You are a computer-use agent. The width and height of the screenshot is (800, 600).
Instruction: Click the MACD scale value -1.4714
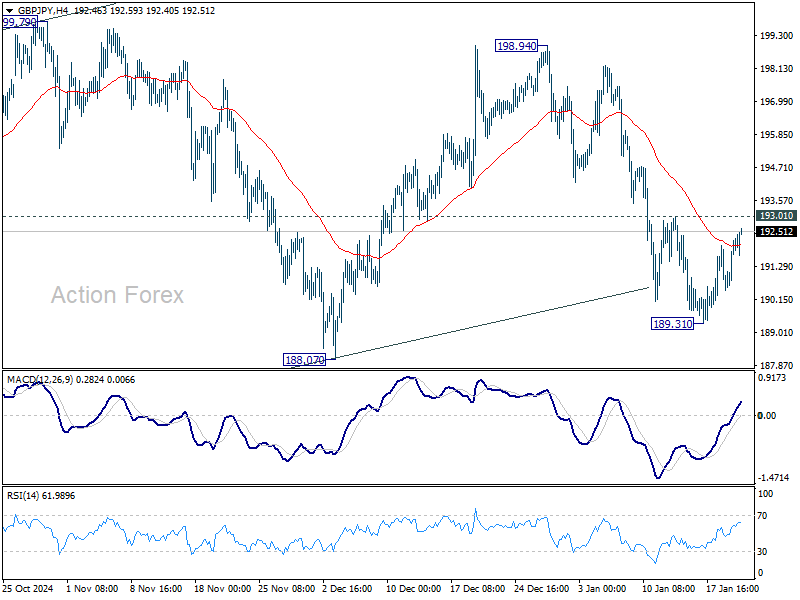coord(773,478)
